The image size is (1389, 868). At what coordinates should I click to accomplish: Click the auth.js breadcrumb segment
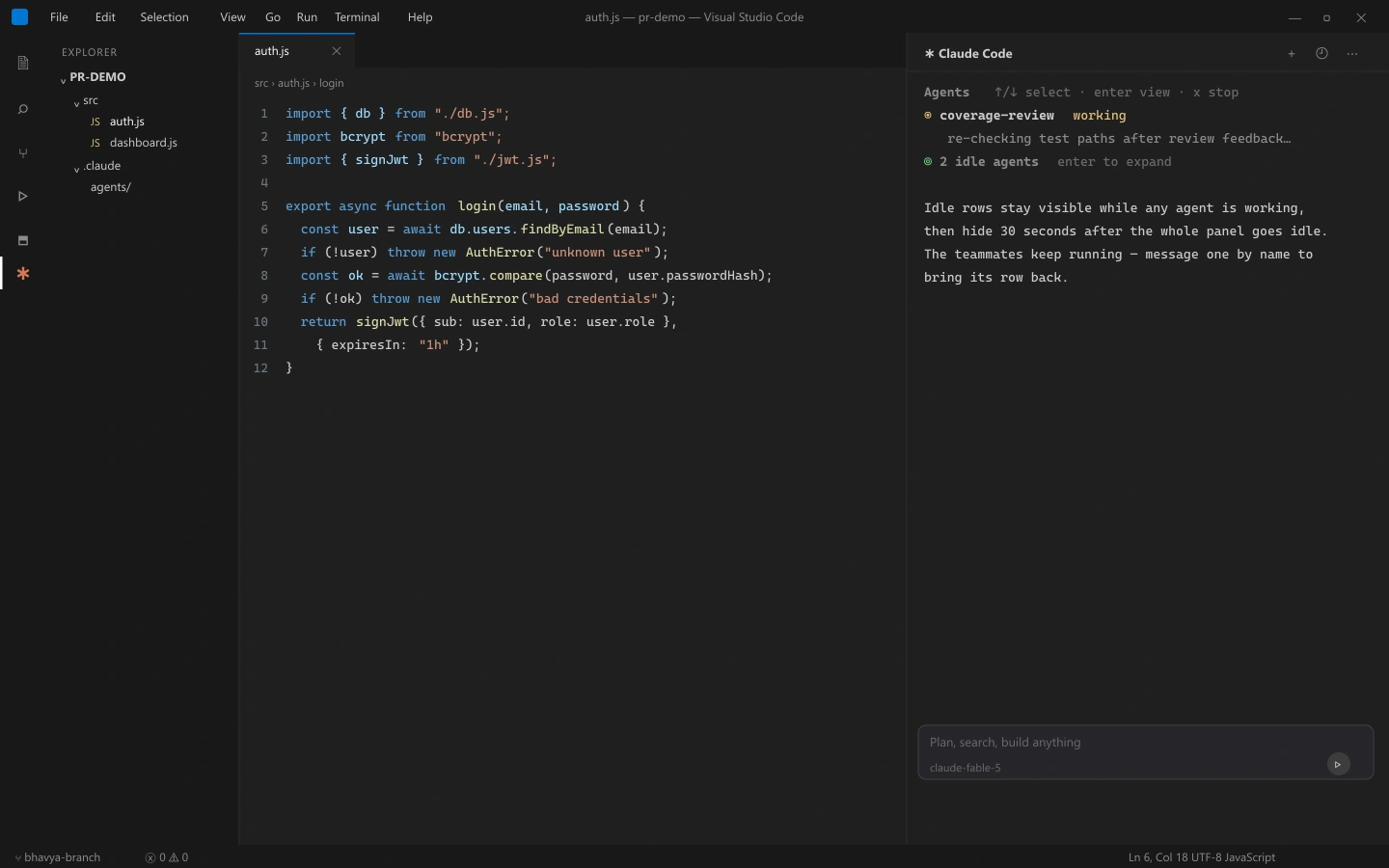(x=293, y=83)
